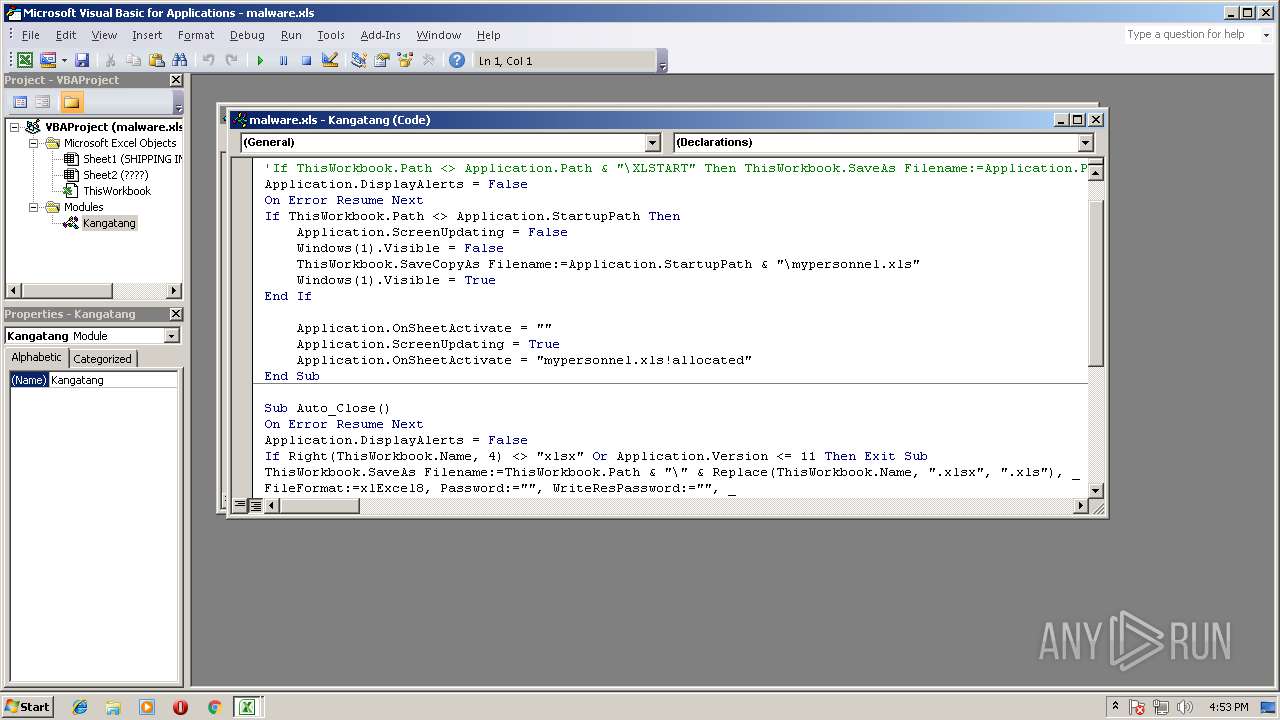Launch Internet Explorer from the taskbar
Viewport: 1280px width, 720px height.
click(80, 707)
